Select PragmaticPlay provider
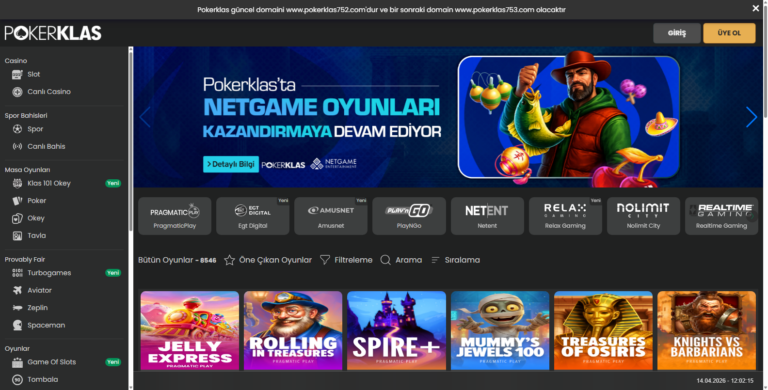The height and width of the screenshot is (390, 768). click(x=175, y=216)
